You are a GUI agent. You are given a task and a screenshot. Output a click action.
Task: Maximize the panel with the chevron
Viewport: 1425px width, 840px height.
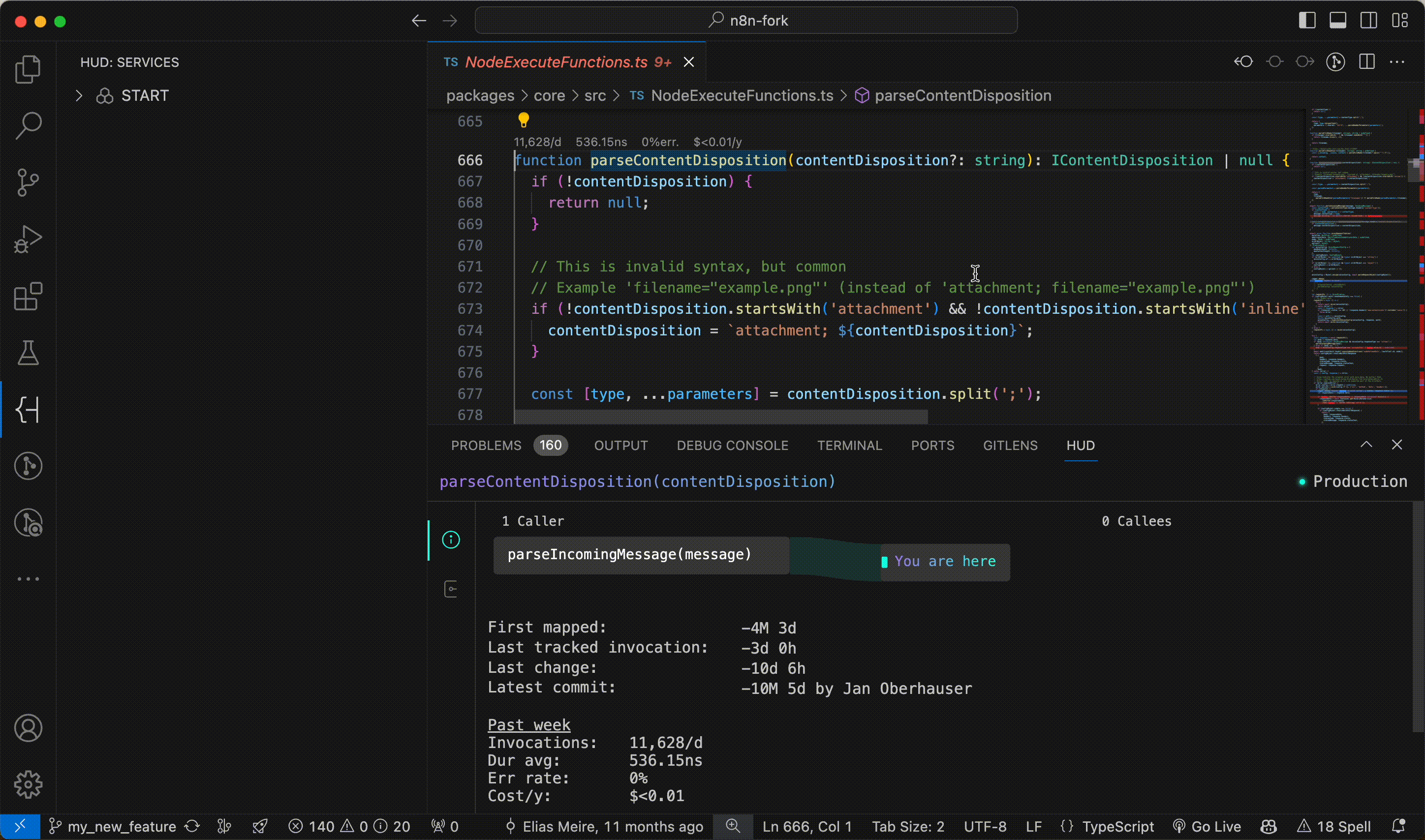point(1366,445)
